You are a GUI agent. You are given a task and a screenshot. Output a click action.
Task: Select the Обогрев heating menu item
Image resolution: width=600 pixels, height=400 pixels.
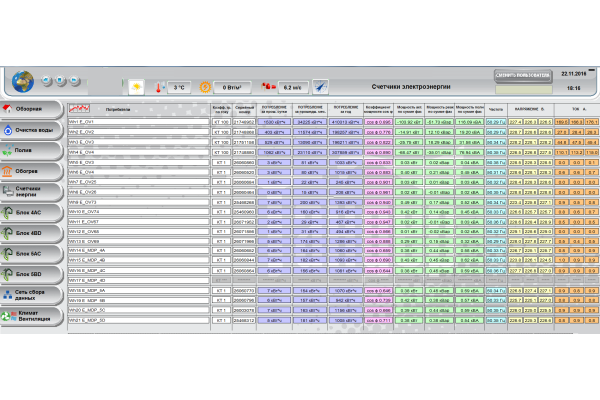pos(30,170)
